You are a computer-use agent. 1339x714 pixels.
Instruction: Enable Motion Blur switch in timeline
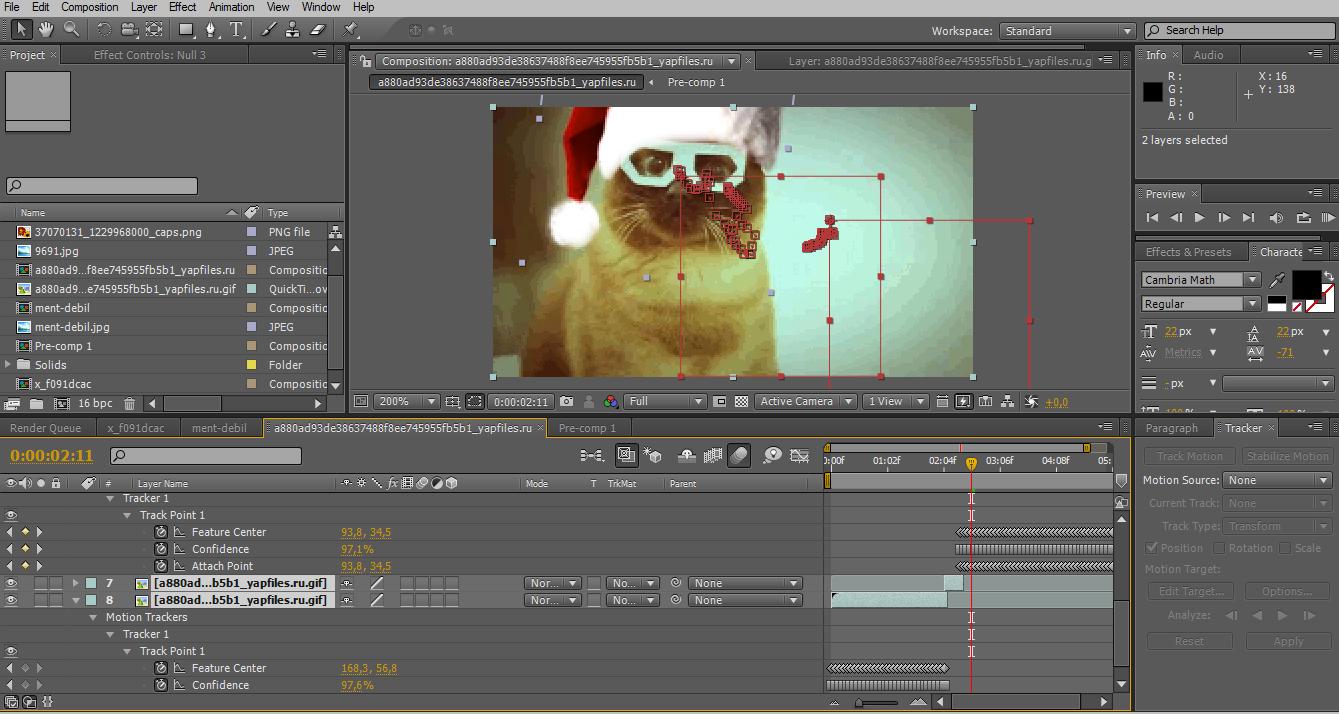[x=738, y=456]
